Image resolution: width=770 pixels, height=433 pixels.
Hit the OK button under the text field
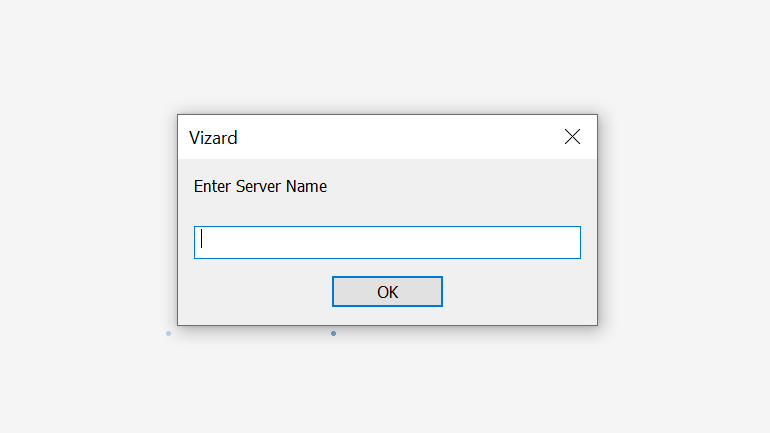tap(387, 292)
